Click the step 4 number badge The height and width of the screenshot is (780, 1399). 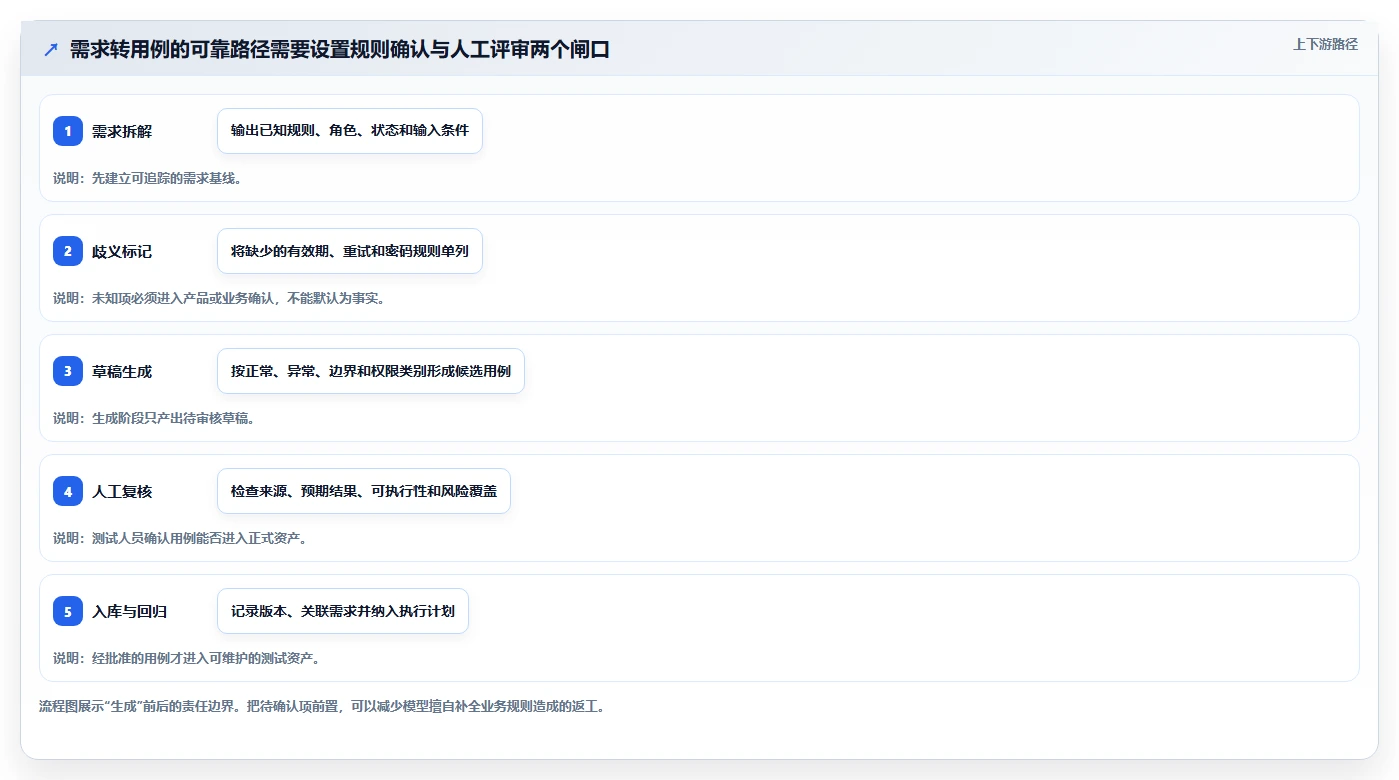click(x=68, y=491)
